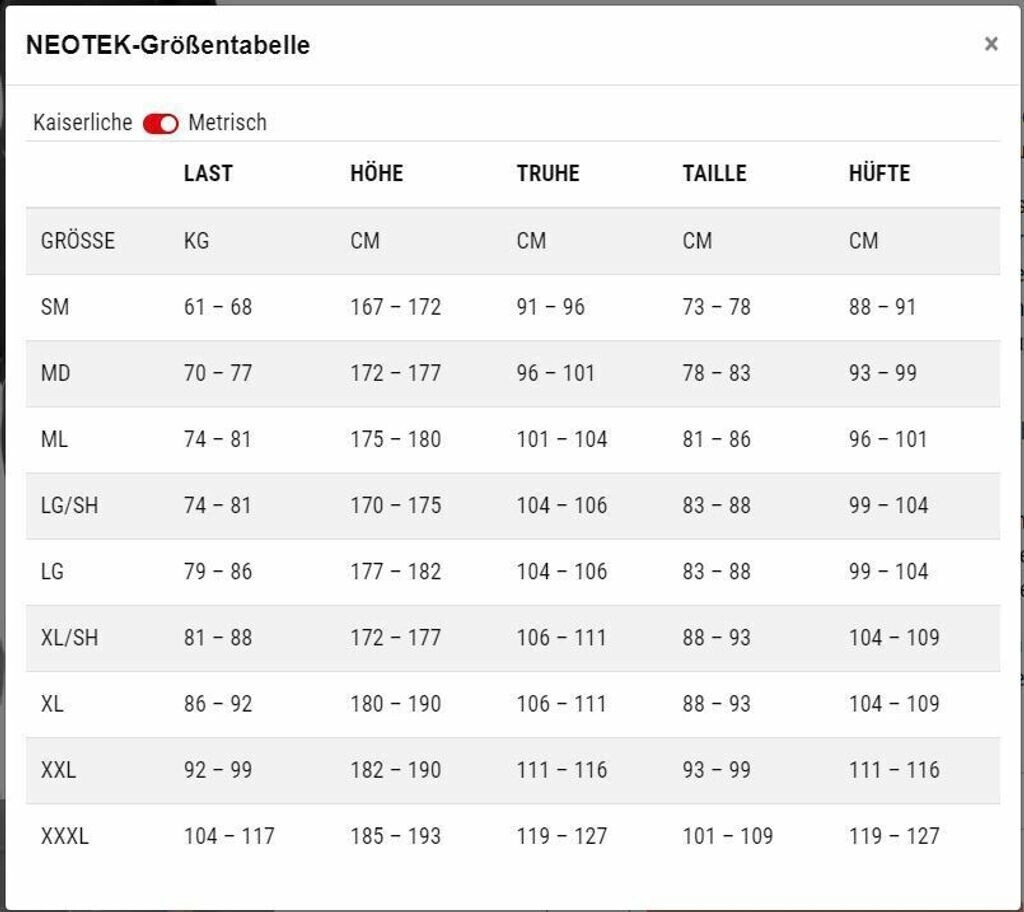Select the XXXL size row label
The image size is (1024, 912).
point(64,836)
